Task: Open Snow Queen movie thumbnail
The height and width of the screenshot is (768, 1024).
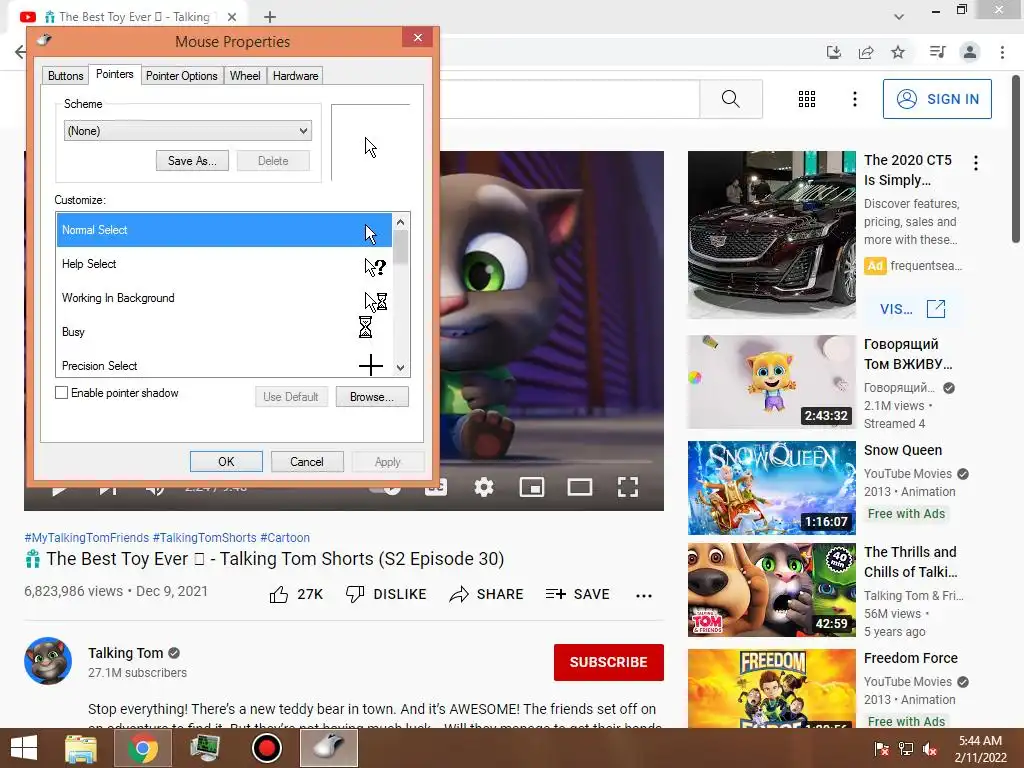Action: pos(771,488)
